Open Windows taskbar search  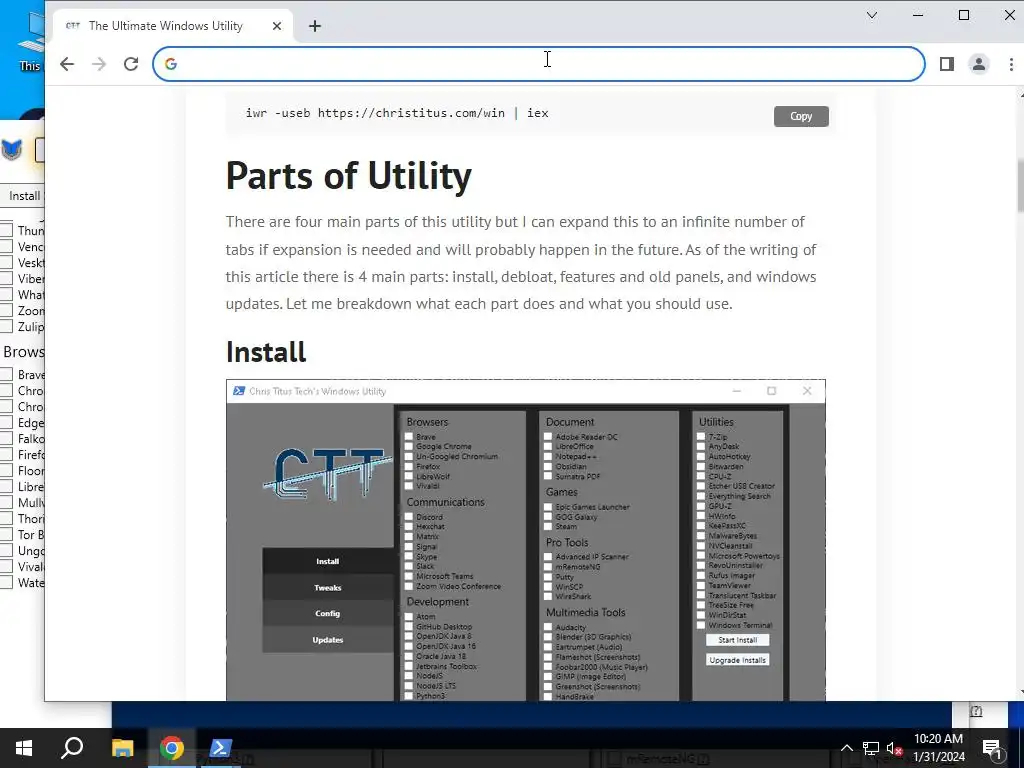72,748
